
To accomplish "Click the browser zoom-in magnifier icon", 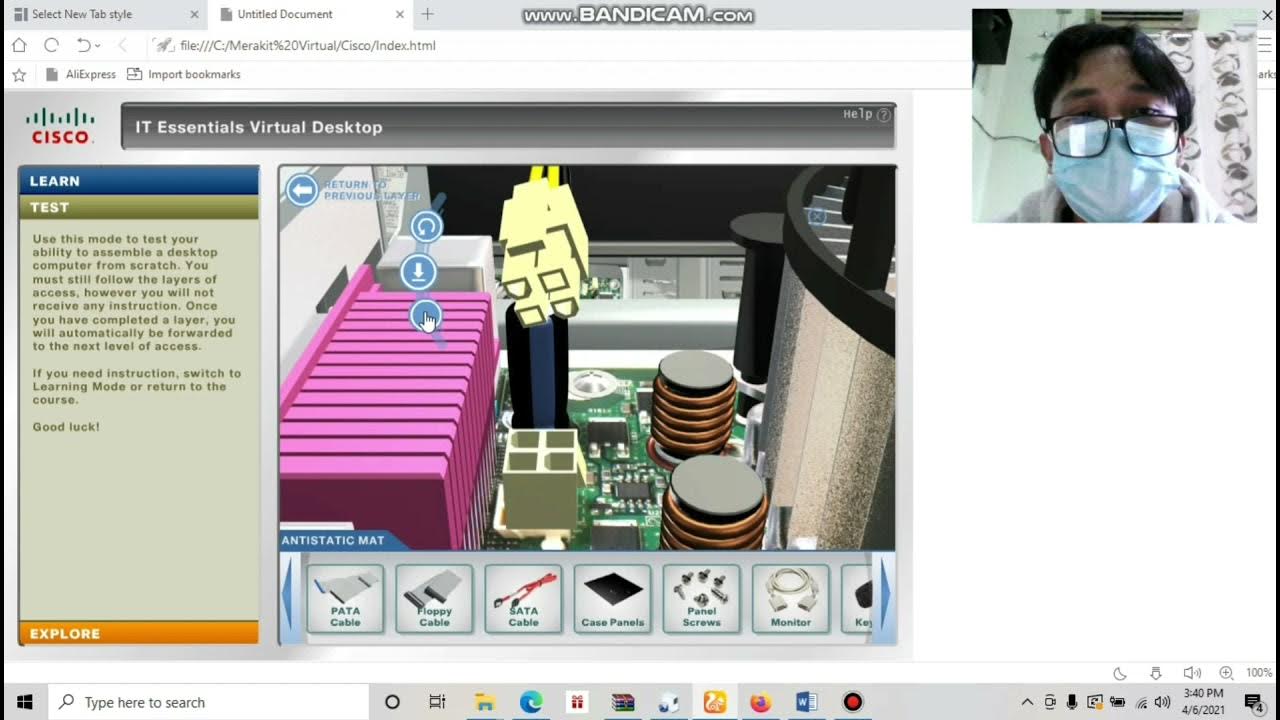I will pyautogui.click(x=1226, y=673).
